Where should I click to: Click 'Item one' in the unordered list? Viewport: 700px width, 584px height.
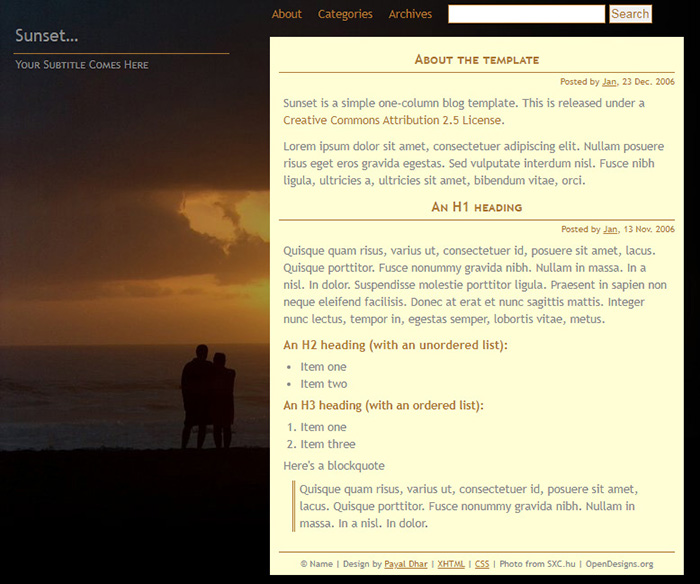[x=323, y=367]
